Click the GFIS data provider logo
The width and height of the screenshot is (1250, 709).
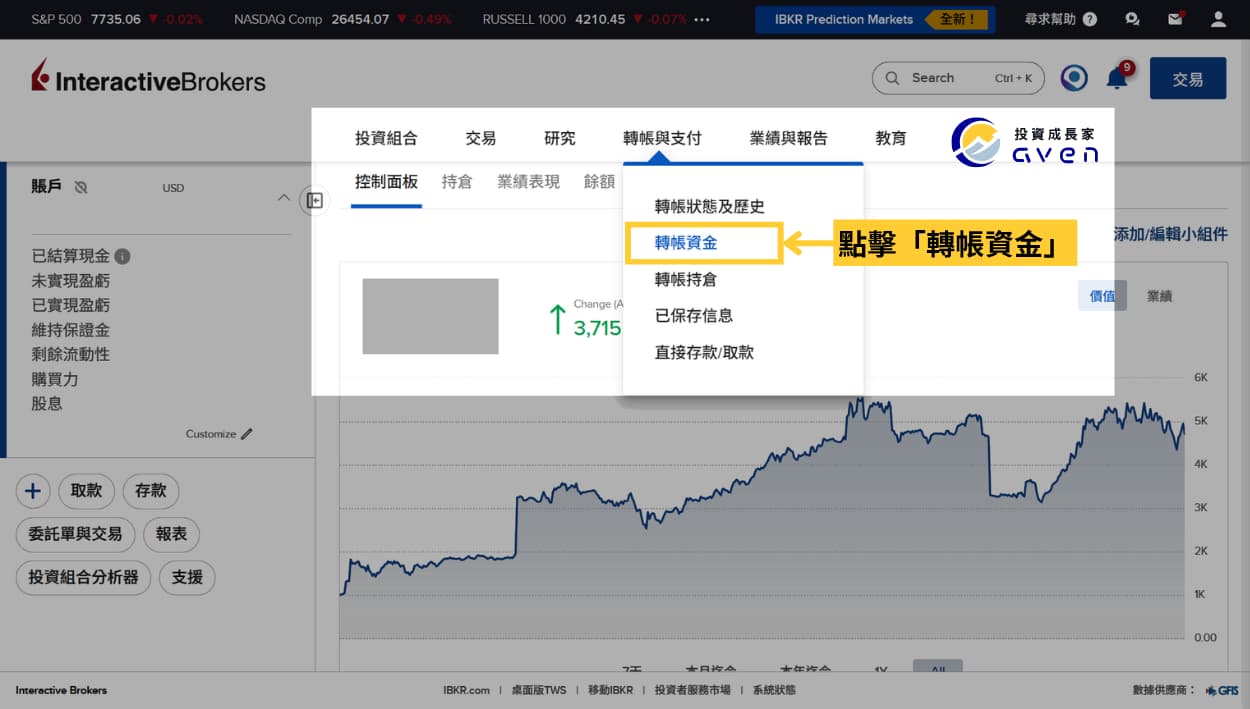point(1222,690)
